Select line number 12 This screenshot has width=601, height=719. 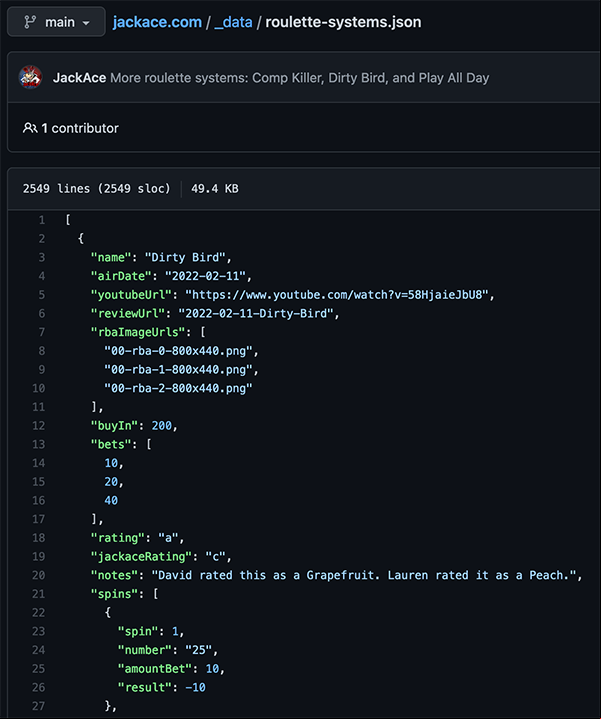(x=39, y=426)
